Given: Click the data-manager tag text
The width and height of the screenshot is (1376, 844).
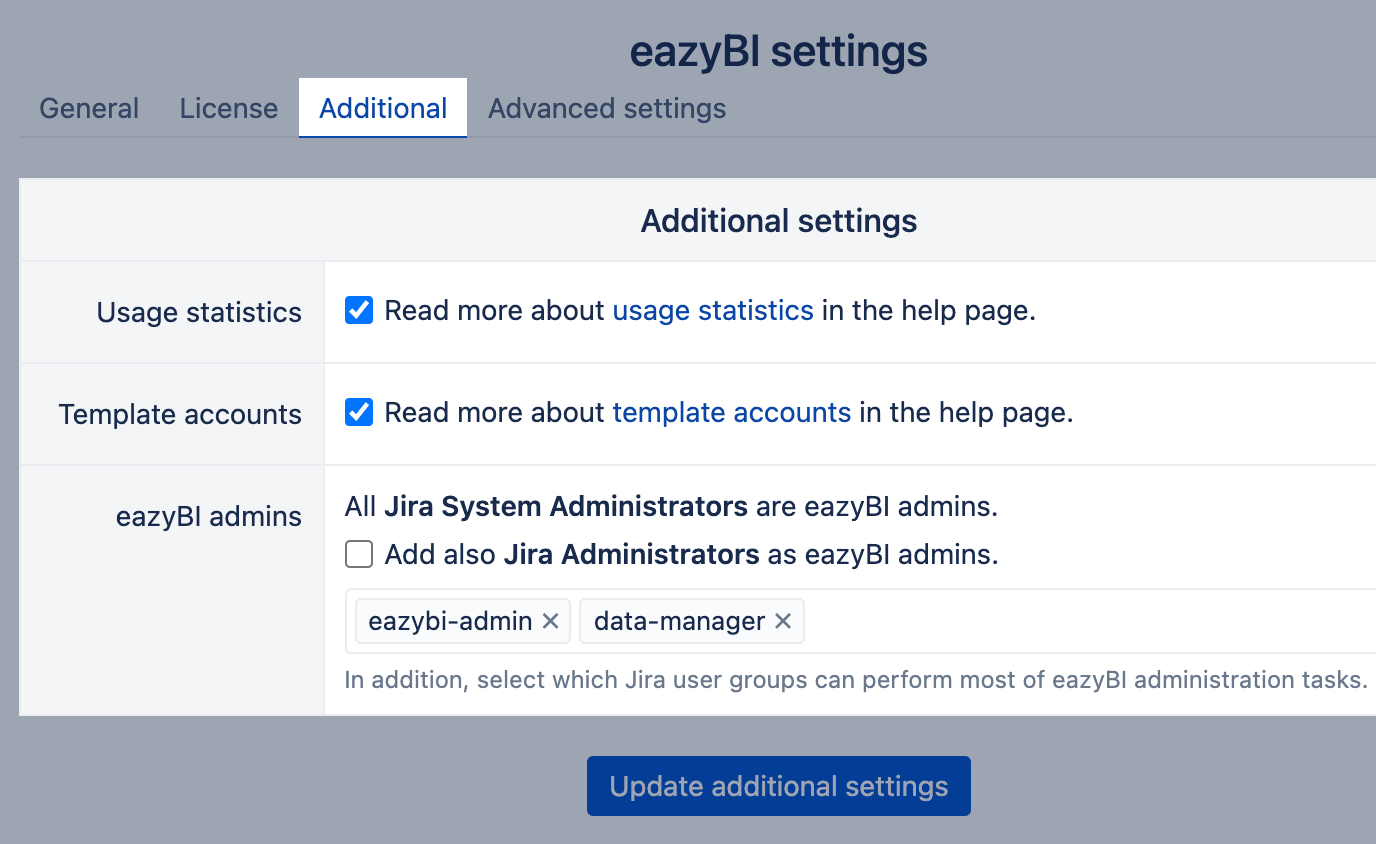Looking at the screenshot, I should (x=679, y=621).
